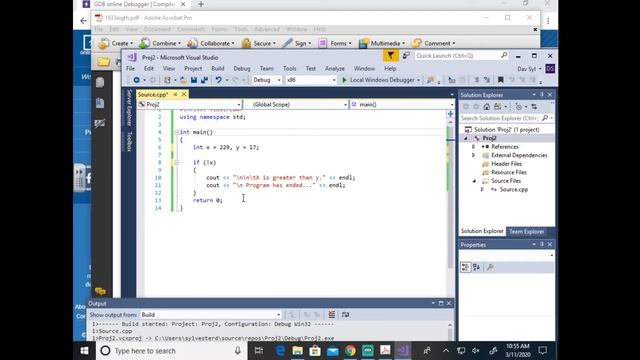Collapse the main() code block outline toggle
The width and height of the screenshot is (640, 360).
tap(177, 132)
